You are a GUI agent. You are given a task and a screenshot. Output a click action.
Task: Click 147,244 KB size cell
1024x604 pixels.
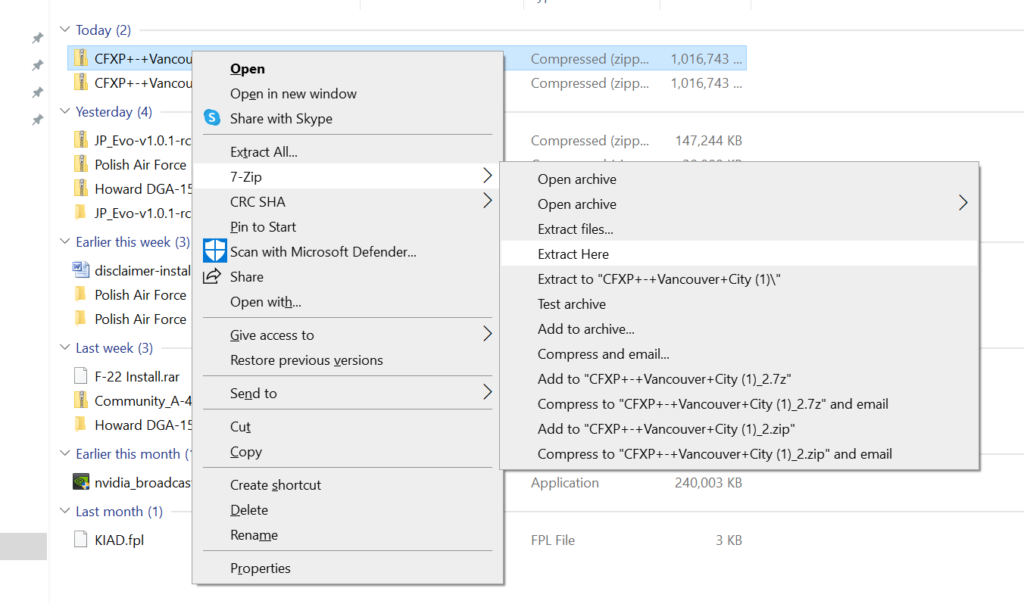[709, 140]
